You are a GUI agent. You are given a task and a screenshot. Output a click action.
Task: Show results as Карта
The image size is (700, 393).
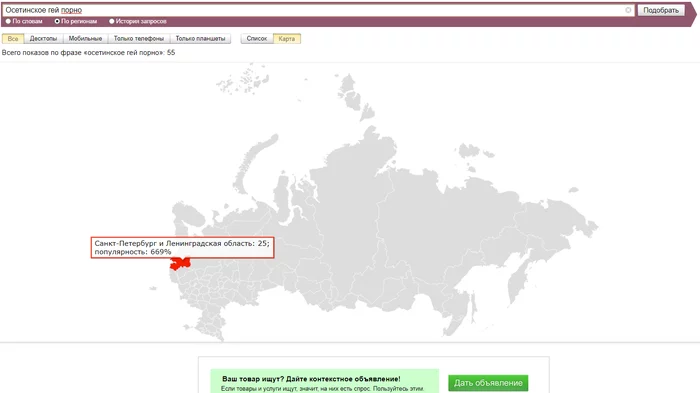[287, 38]
